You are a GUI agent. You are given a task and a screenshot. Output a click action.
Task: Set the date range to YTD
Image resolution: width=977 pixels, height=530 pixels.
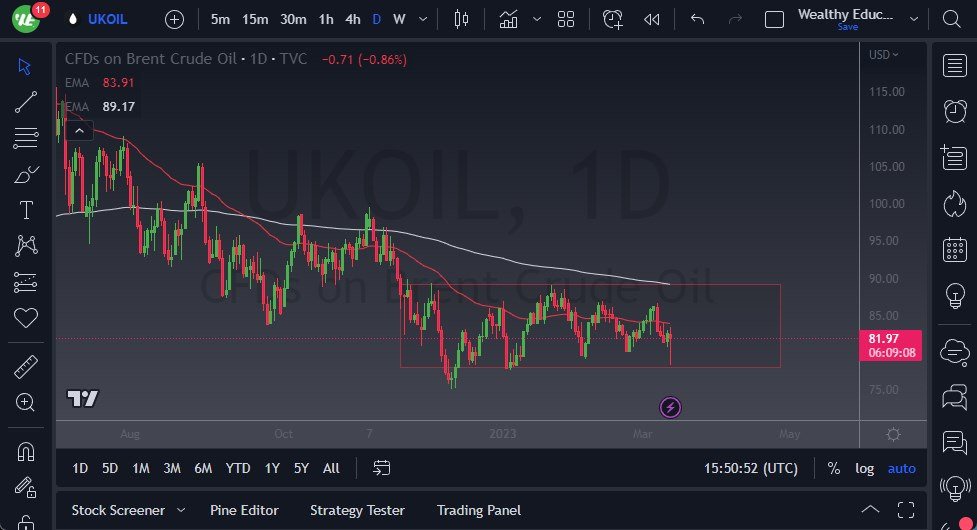[x=238, y=468]
